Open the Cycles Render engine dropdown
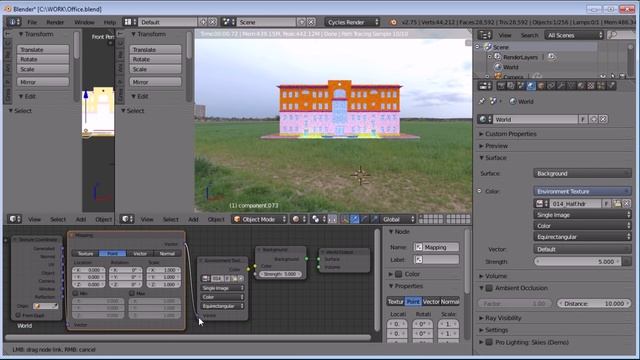 click(x=353, y=22)
